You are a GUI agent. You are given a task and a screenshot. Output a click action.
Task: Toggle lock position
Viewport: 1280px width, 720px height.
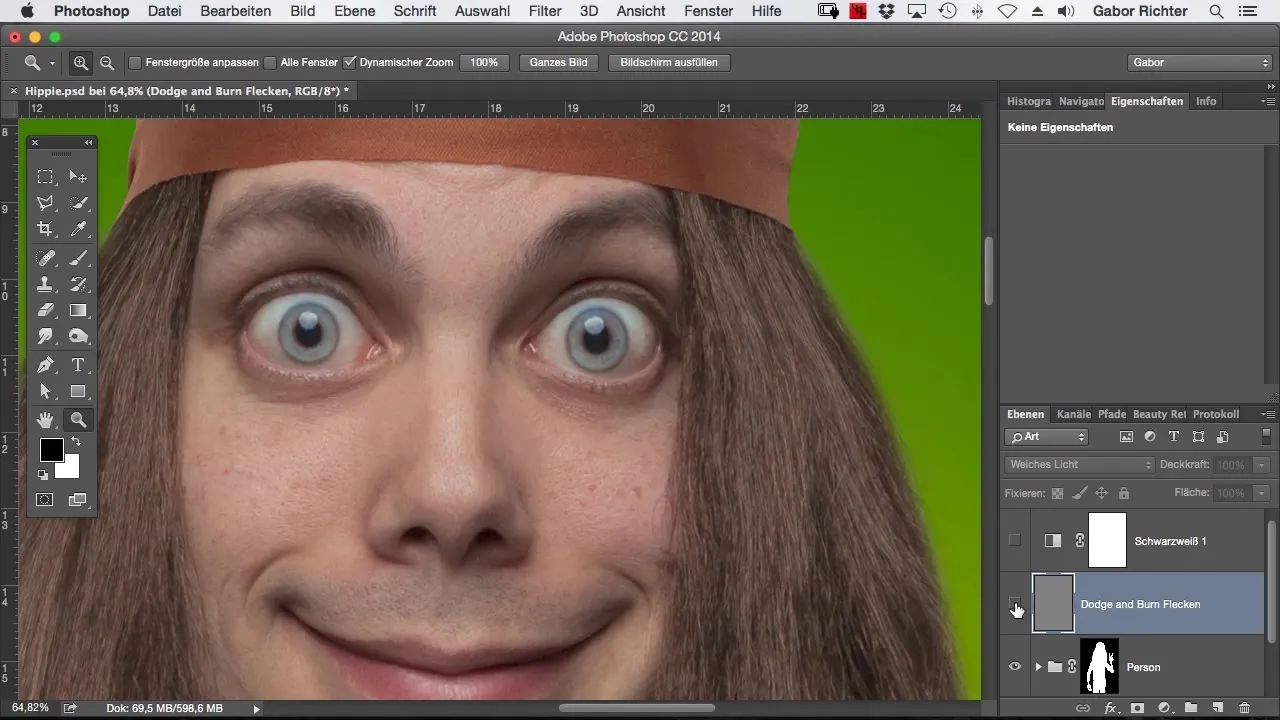tap(1101, 493)
